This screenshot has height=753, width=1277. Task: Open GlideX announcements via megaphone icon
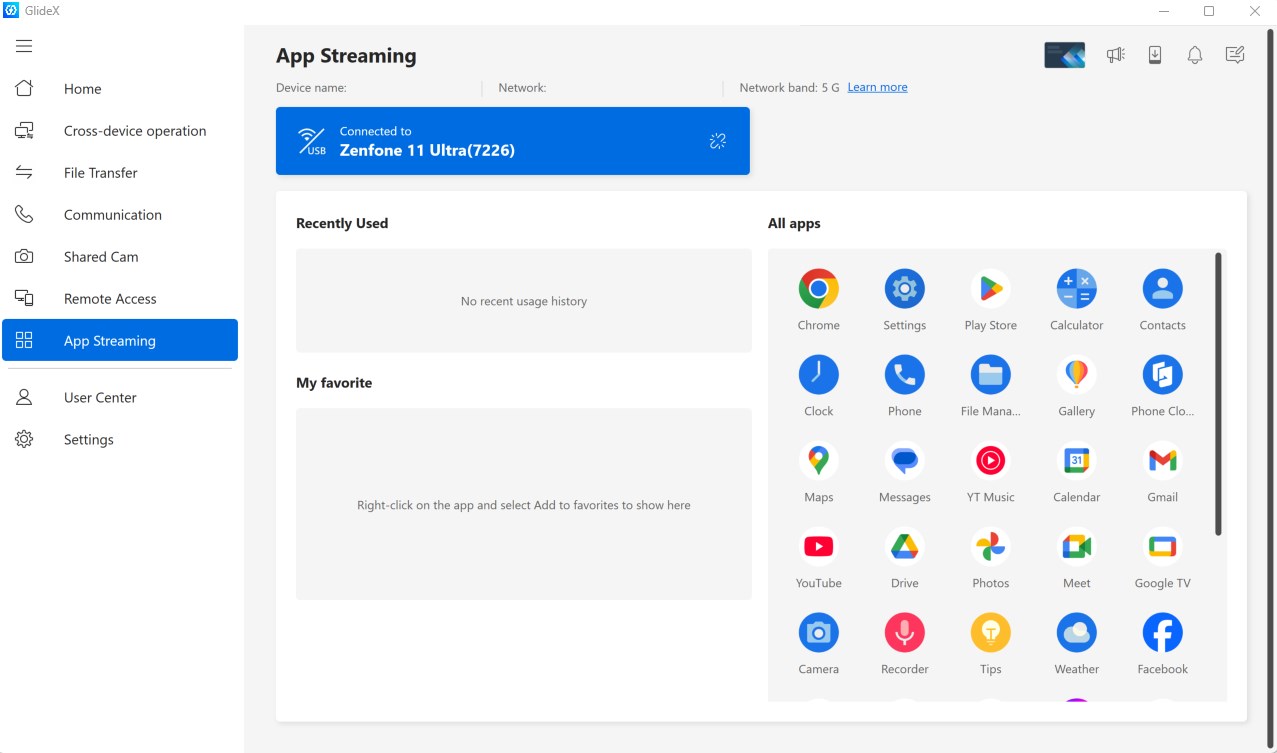(1114, 55)
